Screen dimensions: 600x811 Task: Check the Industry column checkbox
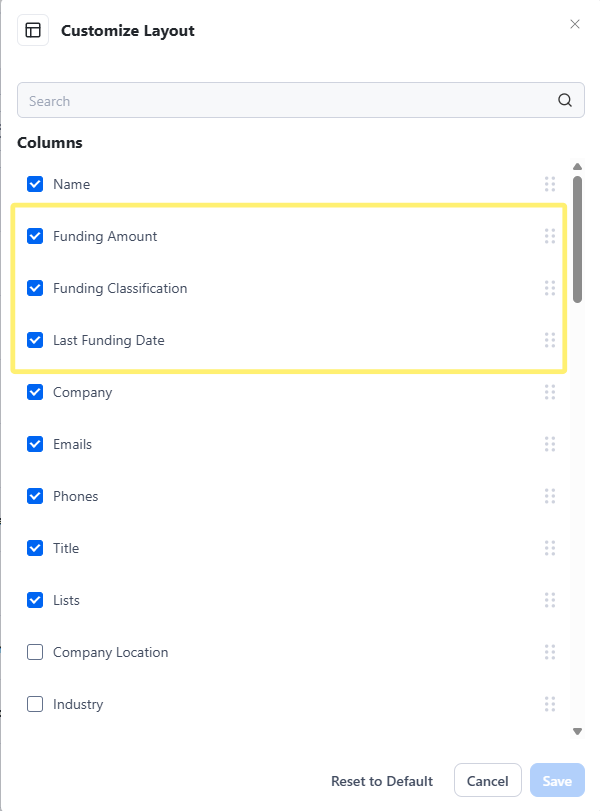coord(35,704)
